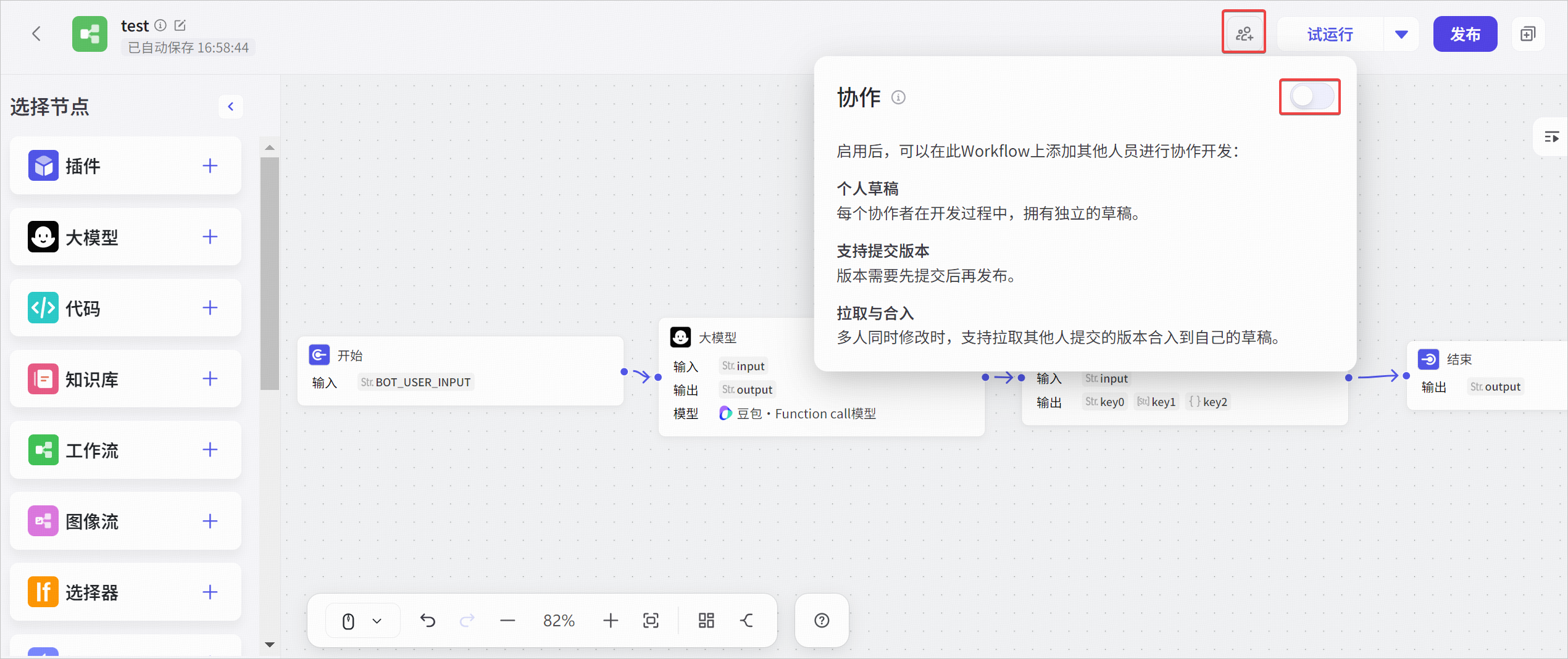
Task: Click the 拉取与合入 heading in popup
Action: pos(875,313)
